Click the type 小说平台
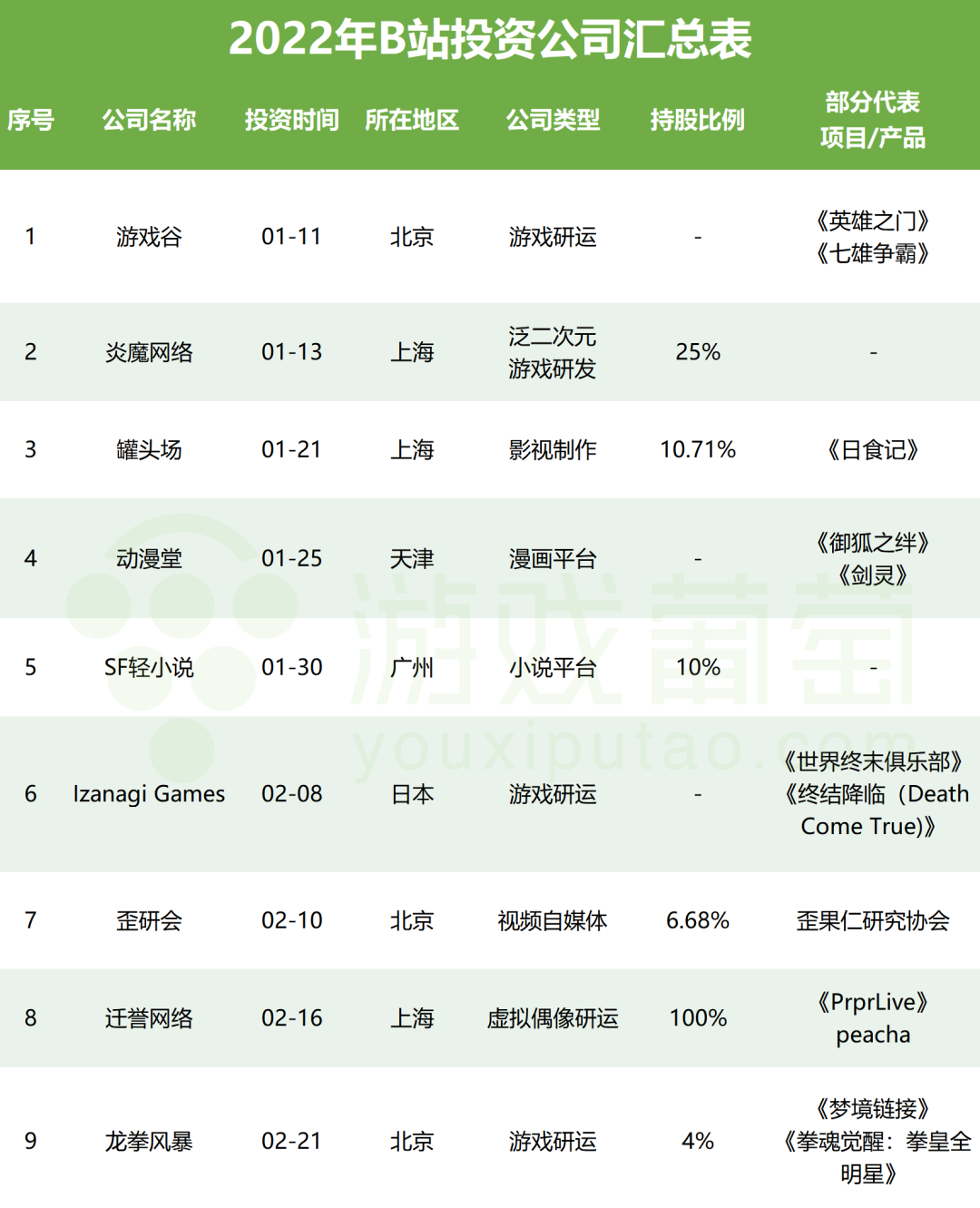The height and width of the screenshot is (1208, 980). [553, 667]
